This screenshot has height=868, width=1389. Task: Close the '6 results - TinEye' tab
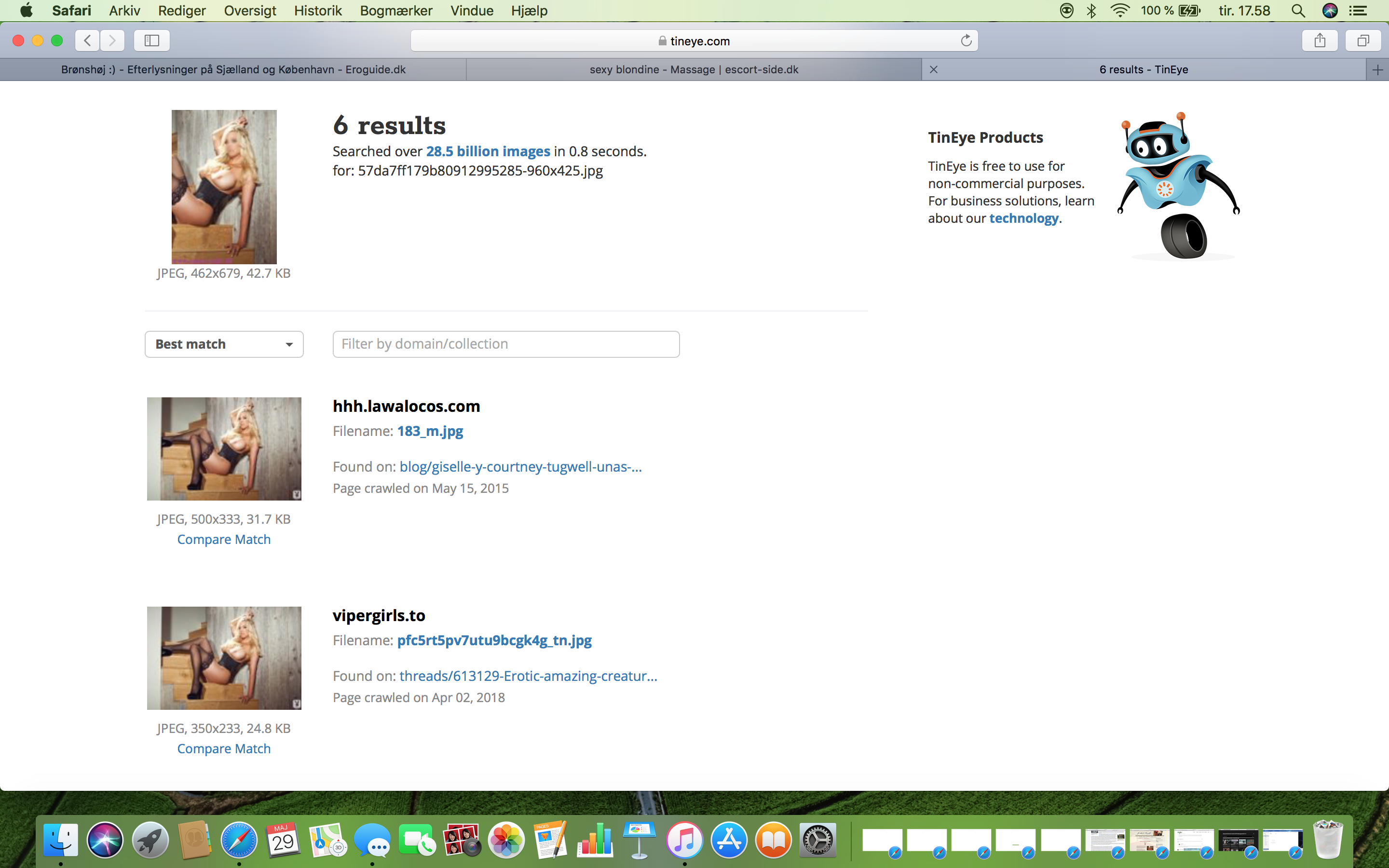coord(934,69)
